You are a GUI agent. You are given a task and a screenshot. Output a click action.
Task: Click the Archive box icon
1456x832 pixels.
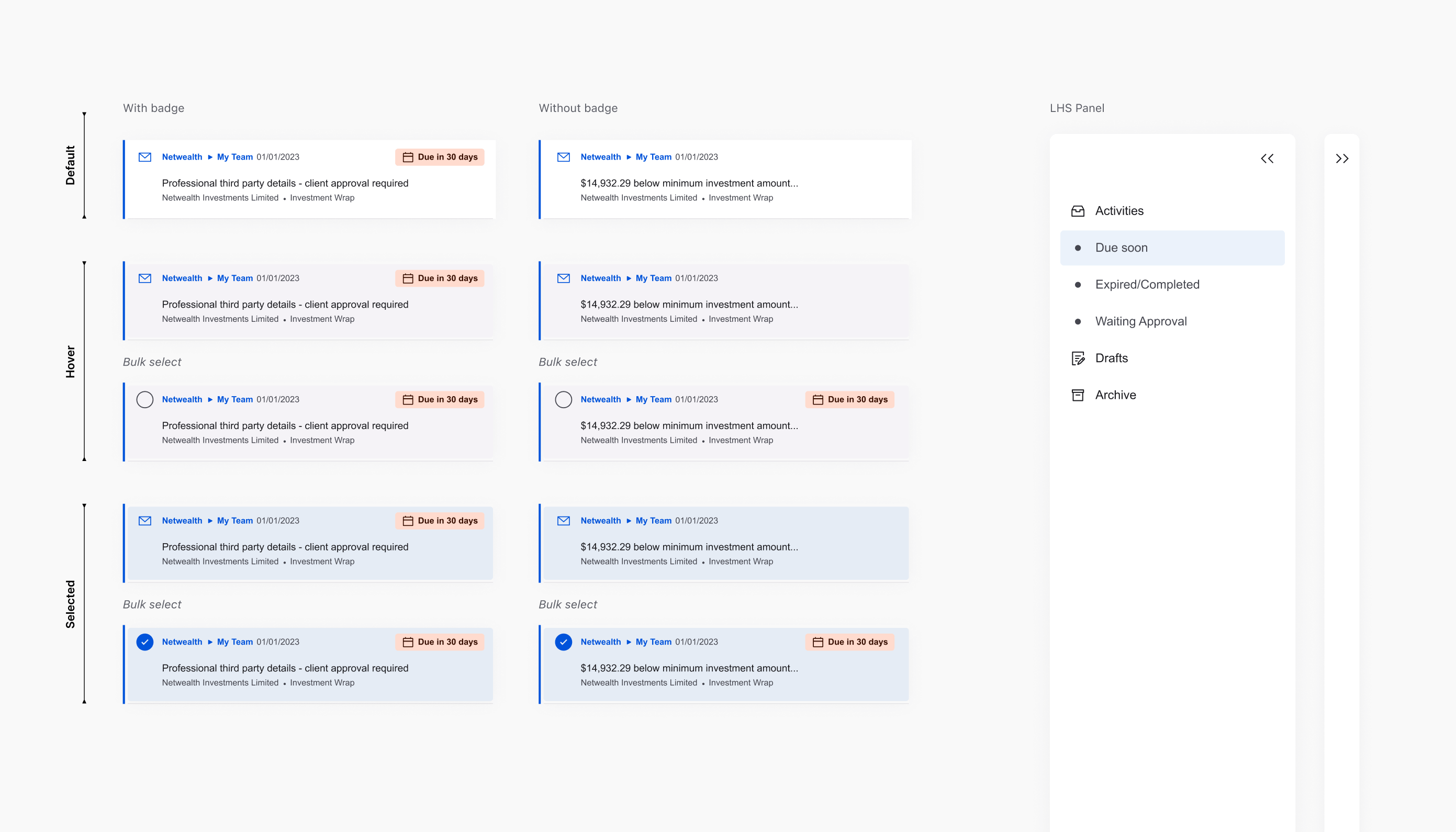point(1078,395)
